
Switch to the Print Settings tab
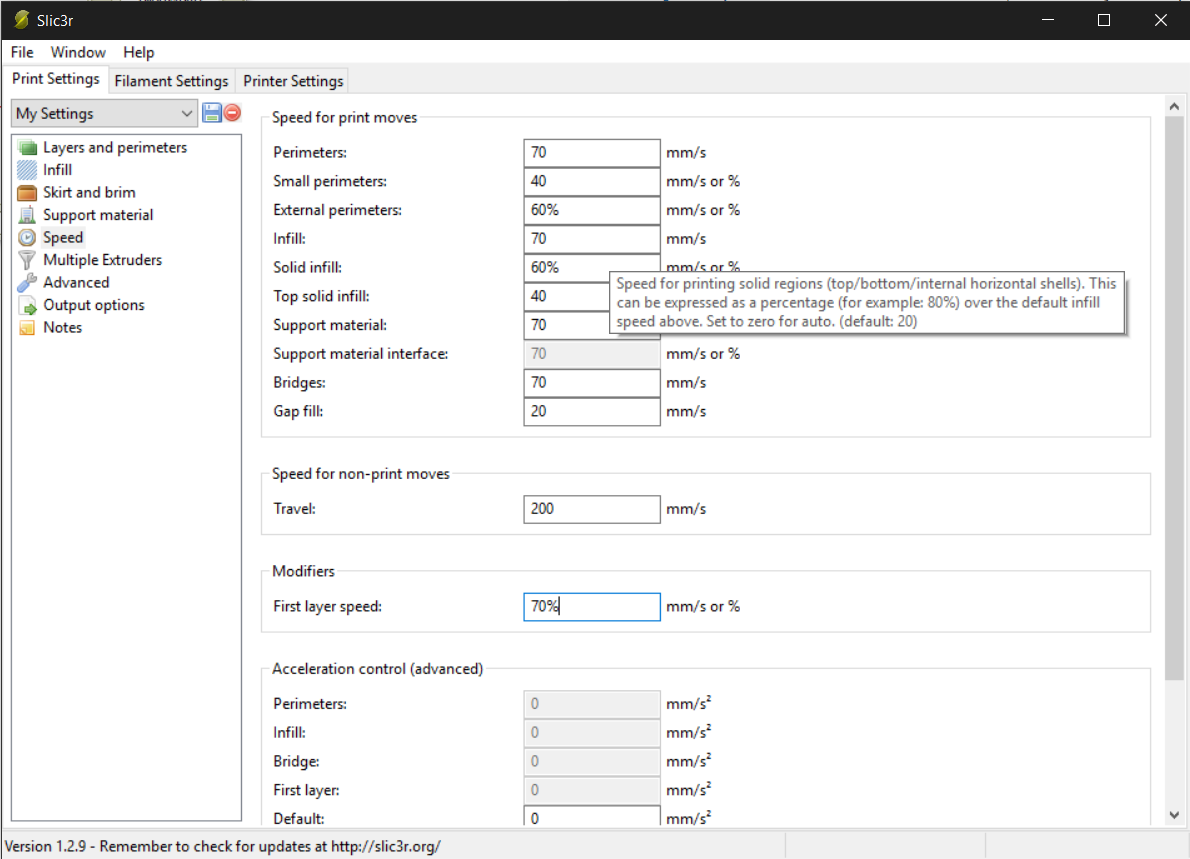[55, 79]
